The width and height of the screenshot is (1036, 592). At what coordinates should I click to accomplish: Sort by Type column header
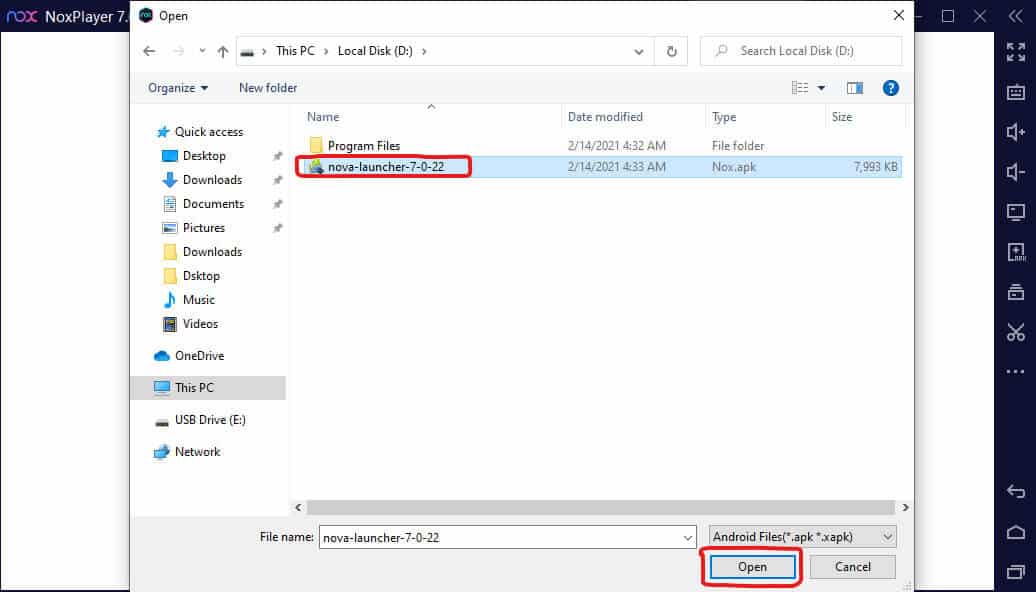[724, 117]
